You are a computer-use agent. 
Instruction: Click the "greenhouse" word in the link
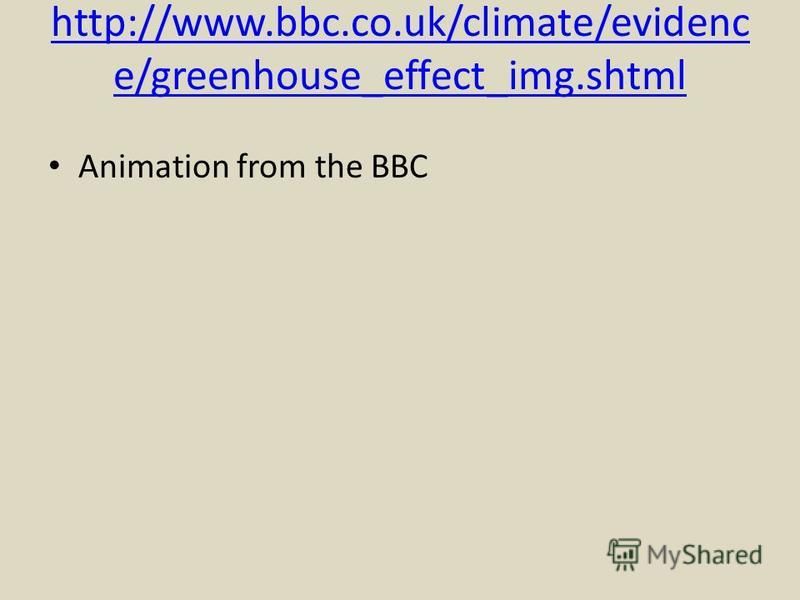(256, 77)
